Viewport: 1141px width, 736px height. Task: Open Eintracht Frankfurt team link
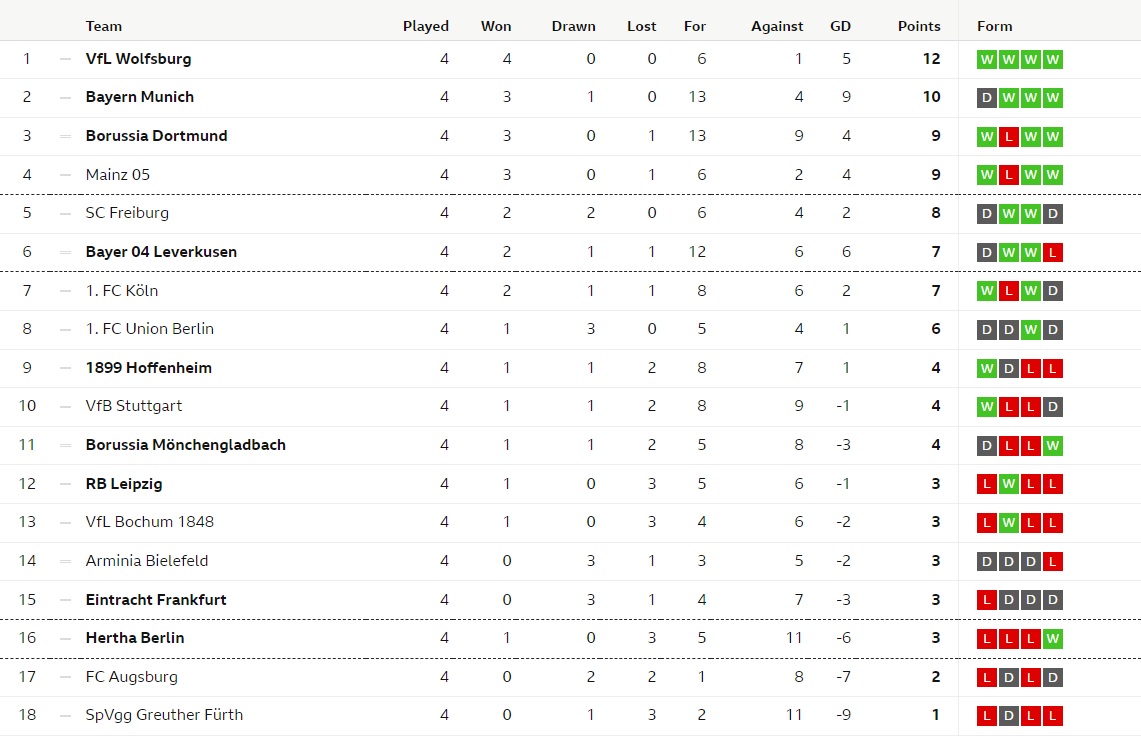coord(156,600)
